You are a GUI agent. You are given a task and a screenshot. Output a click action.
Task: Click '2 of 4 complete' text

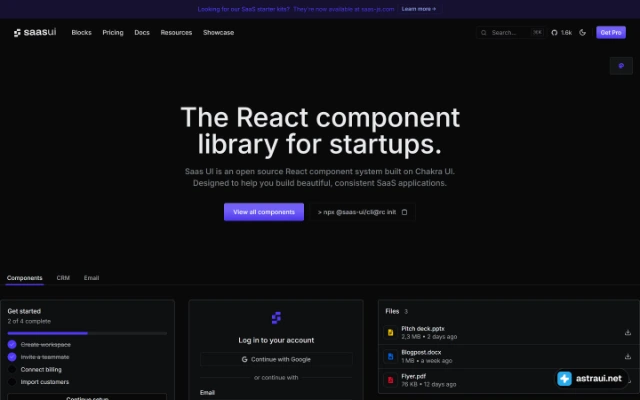[29, 322]
